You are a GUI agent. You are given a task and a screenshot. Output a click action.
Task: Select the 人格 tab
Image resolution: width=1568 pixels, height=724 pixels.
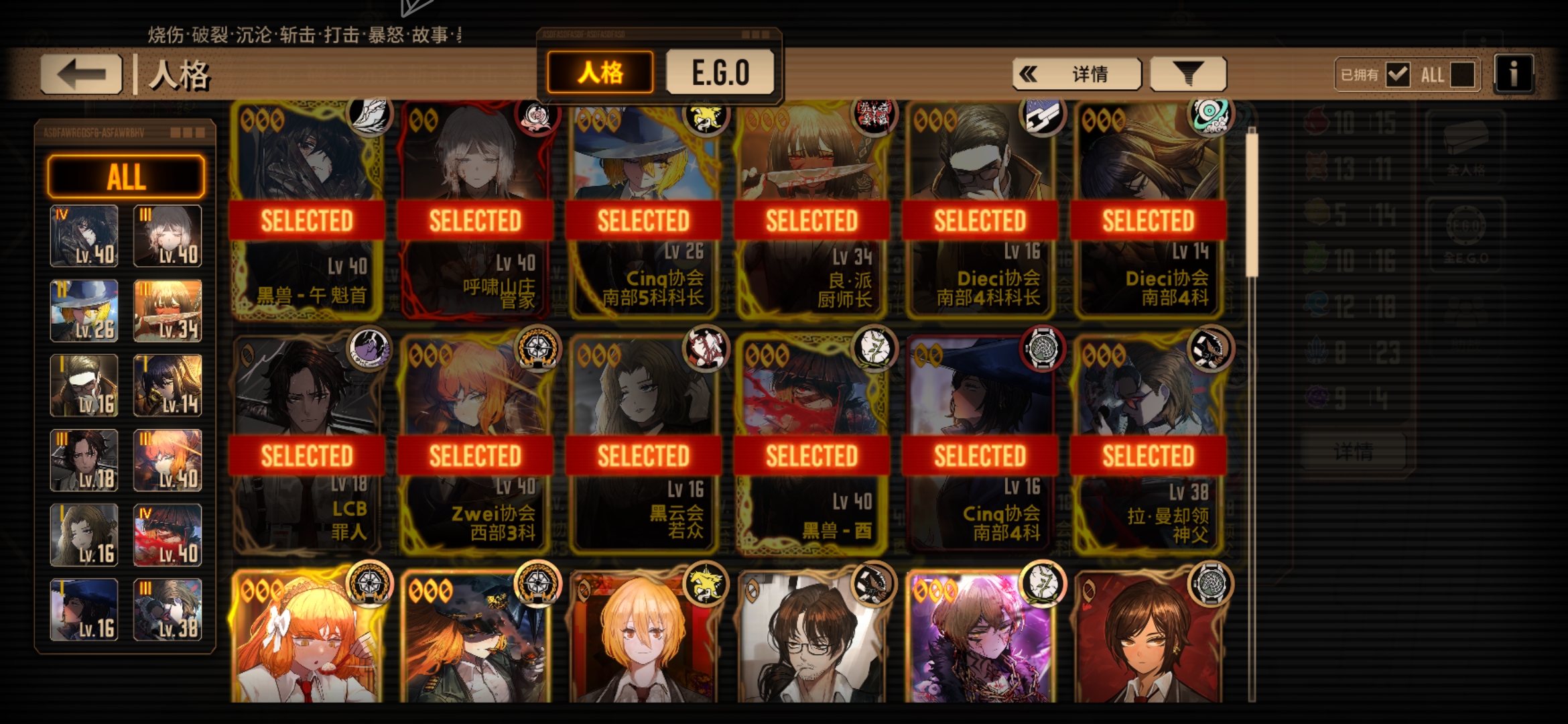tap(600, 72)
